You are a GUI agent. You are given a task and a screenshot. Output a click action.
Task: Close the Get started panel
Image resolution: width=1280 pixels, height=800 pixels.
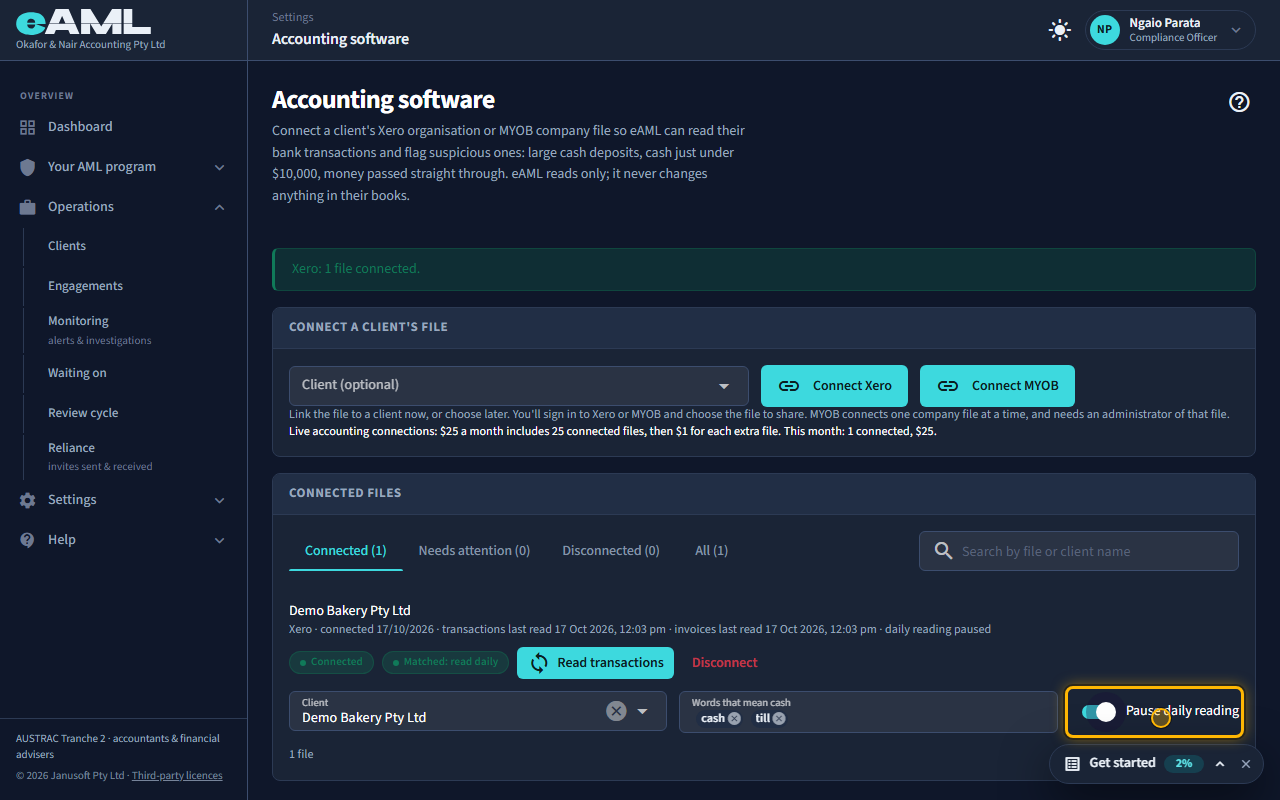1246,764
